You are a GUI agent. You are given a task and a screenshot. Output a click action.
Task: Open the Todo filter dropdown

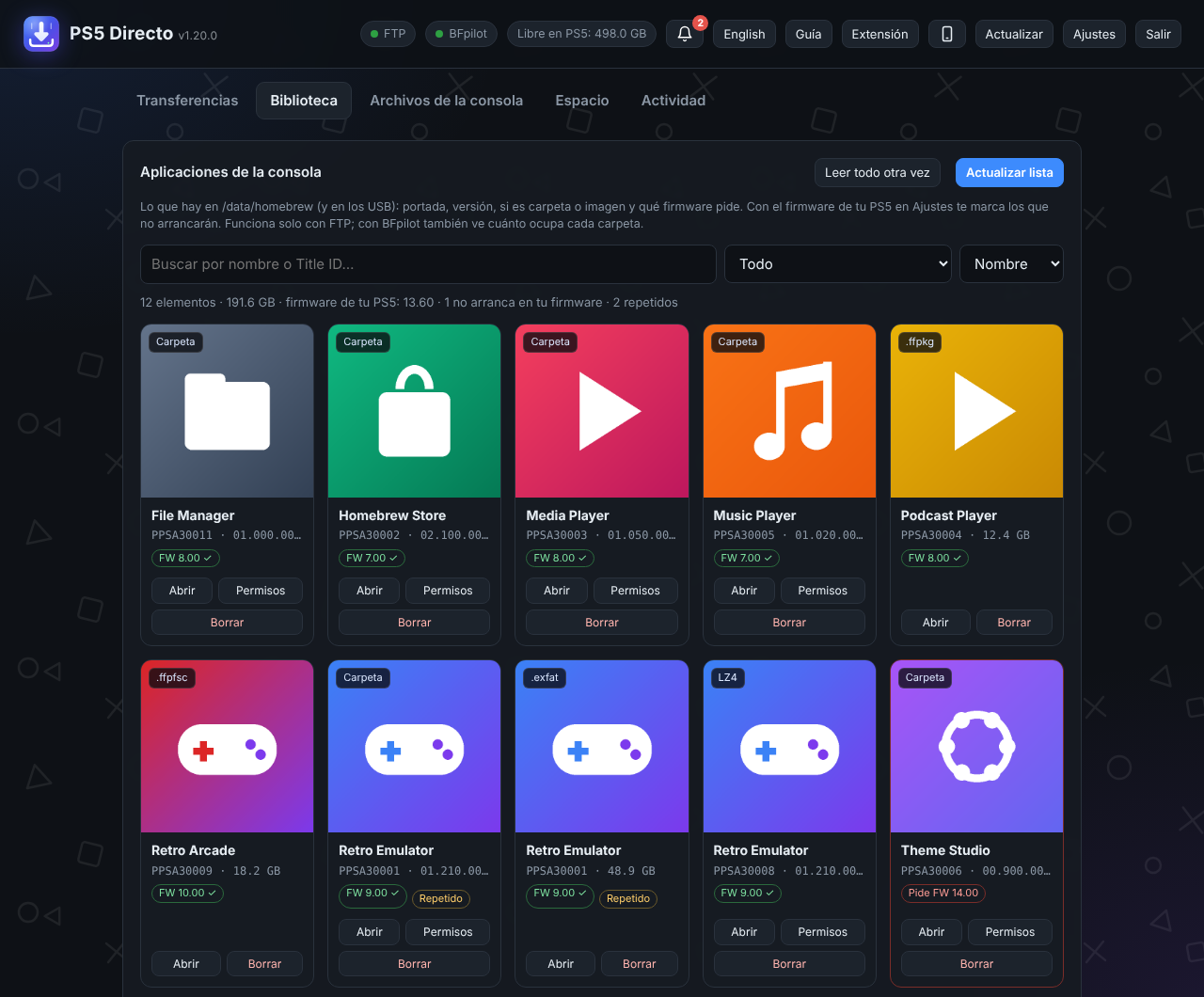tap(838, 264)
